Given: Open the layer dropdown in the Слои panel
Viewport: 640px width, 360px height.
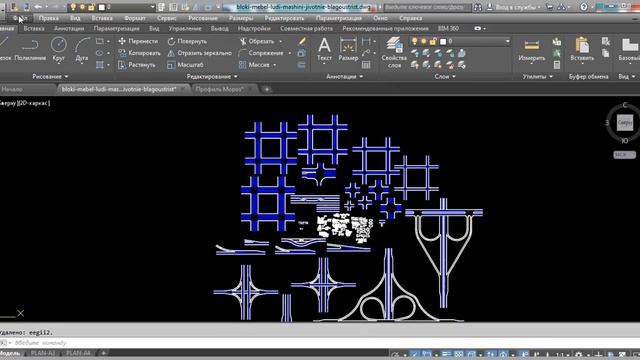Looking at the screenshot, I should click(x=507, y=41).
